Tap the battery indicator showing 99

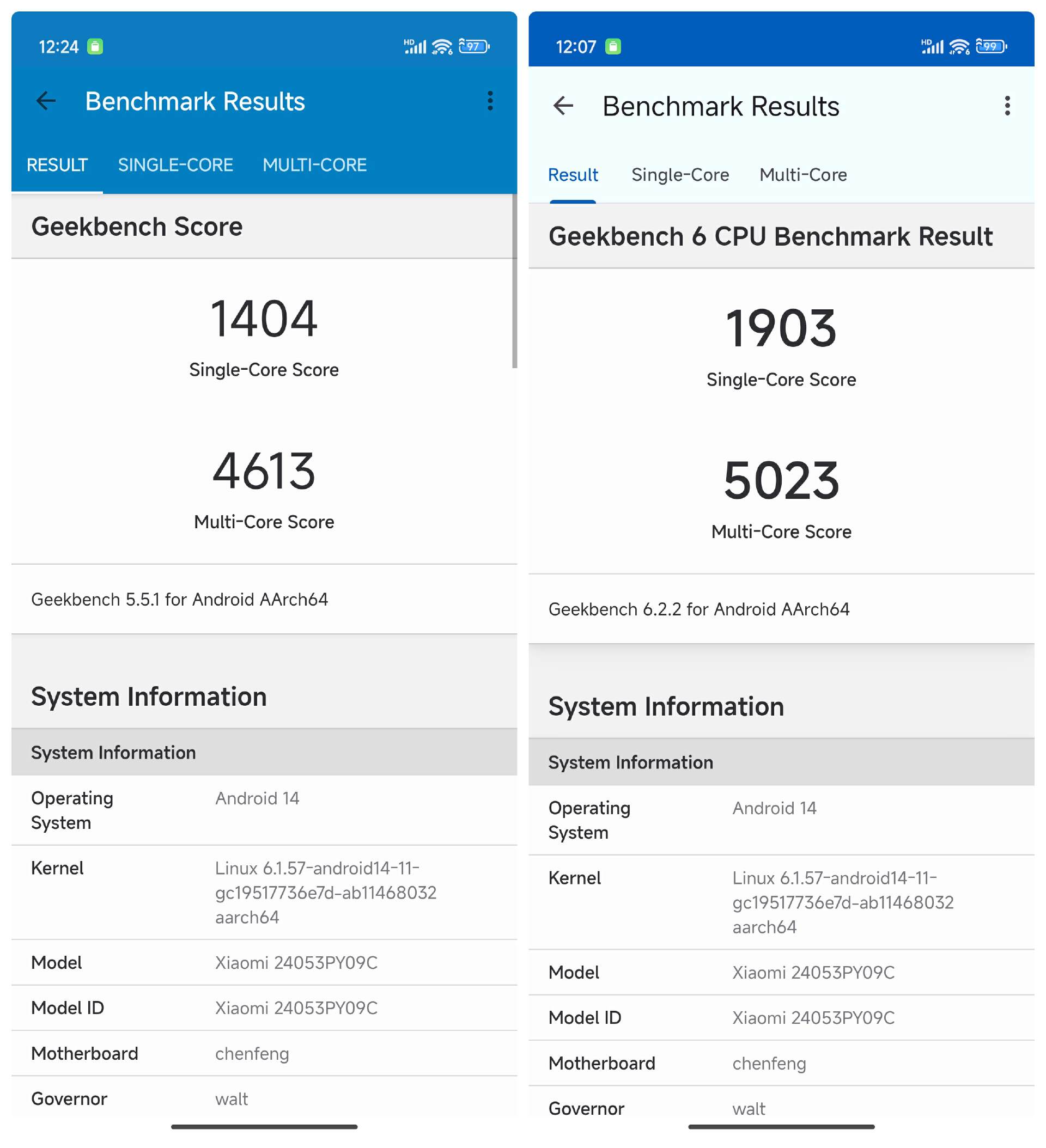992,46
